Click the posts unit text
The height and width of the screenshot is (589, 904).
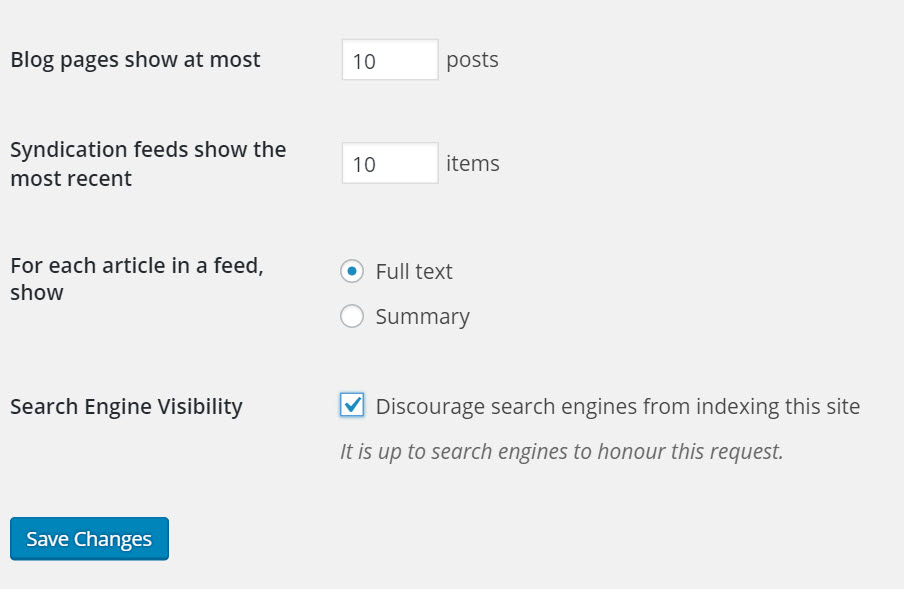[474, 60]
